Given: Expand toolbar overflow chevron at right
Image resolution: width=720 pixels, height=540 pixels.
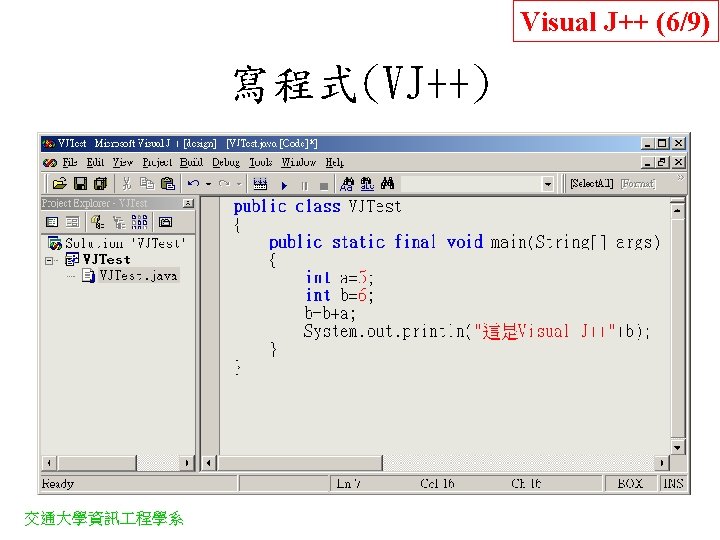Looking at the screenshot, I should 681,178.
